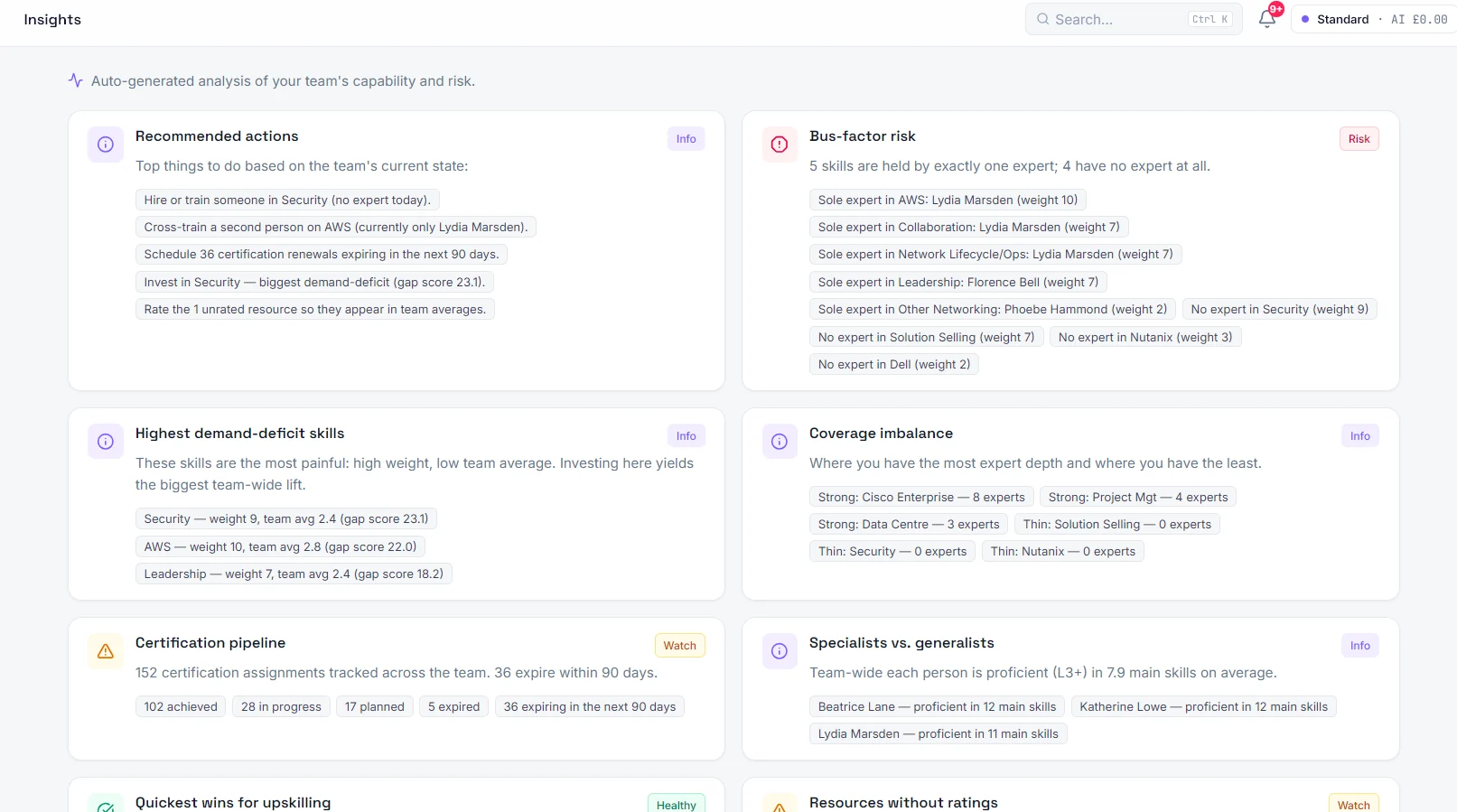Select 'Schedule 36 certification renewals' chip
The image size is (1457, 812).
click(322, 255)
